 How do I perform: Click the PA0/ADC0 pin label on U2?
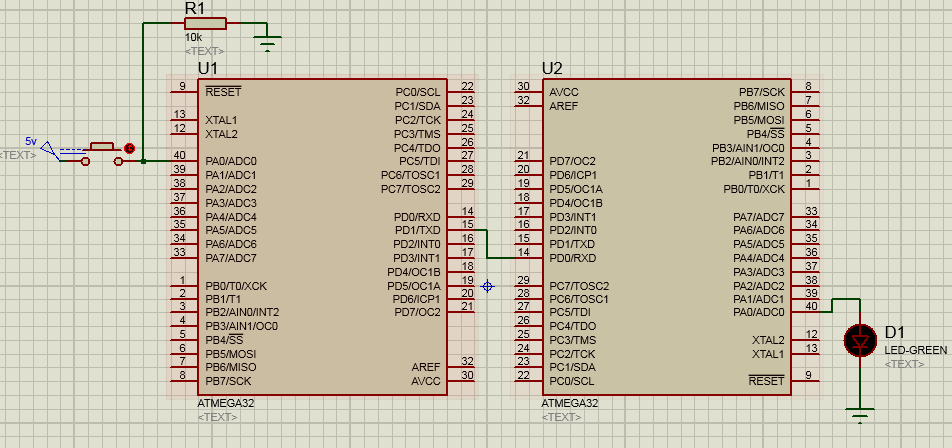[x=758, y=313]
